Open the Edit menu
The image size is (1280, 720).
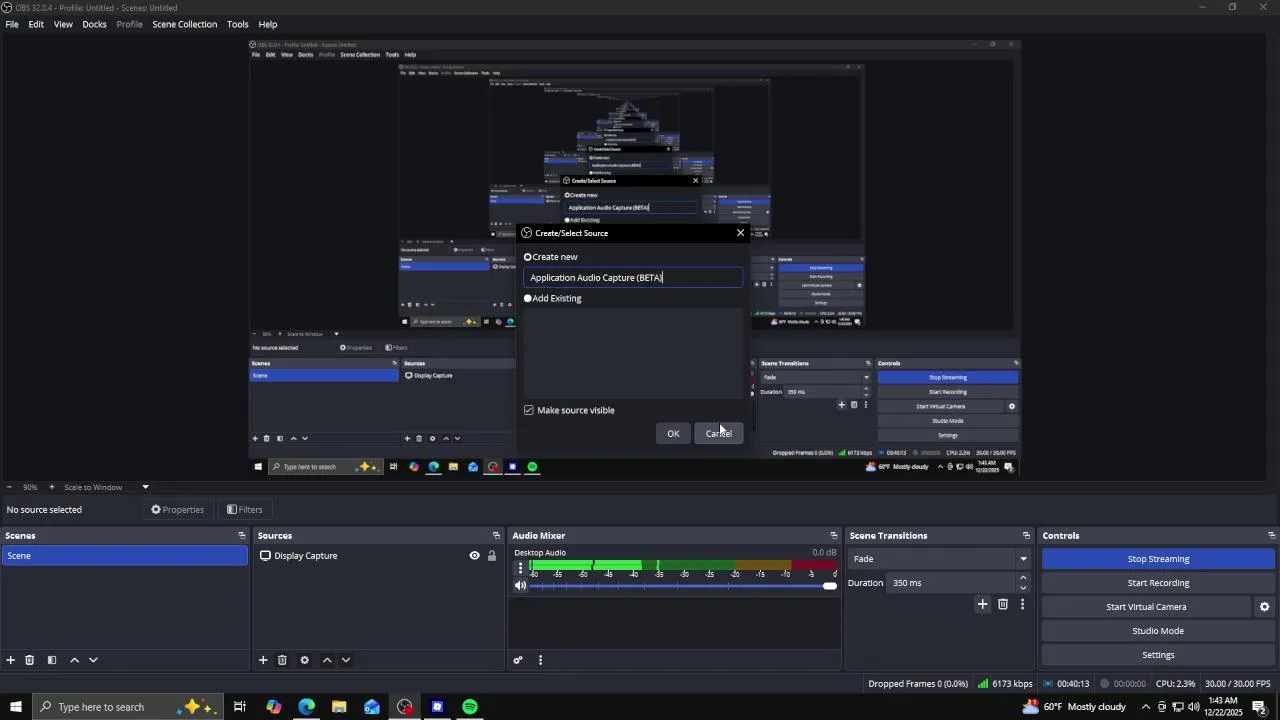pyautogui.click(x=36, y=24)
